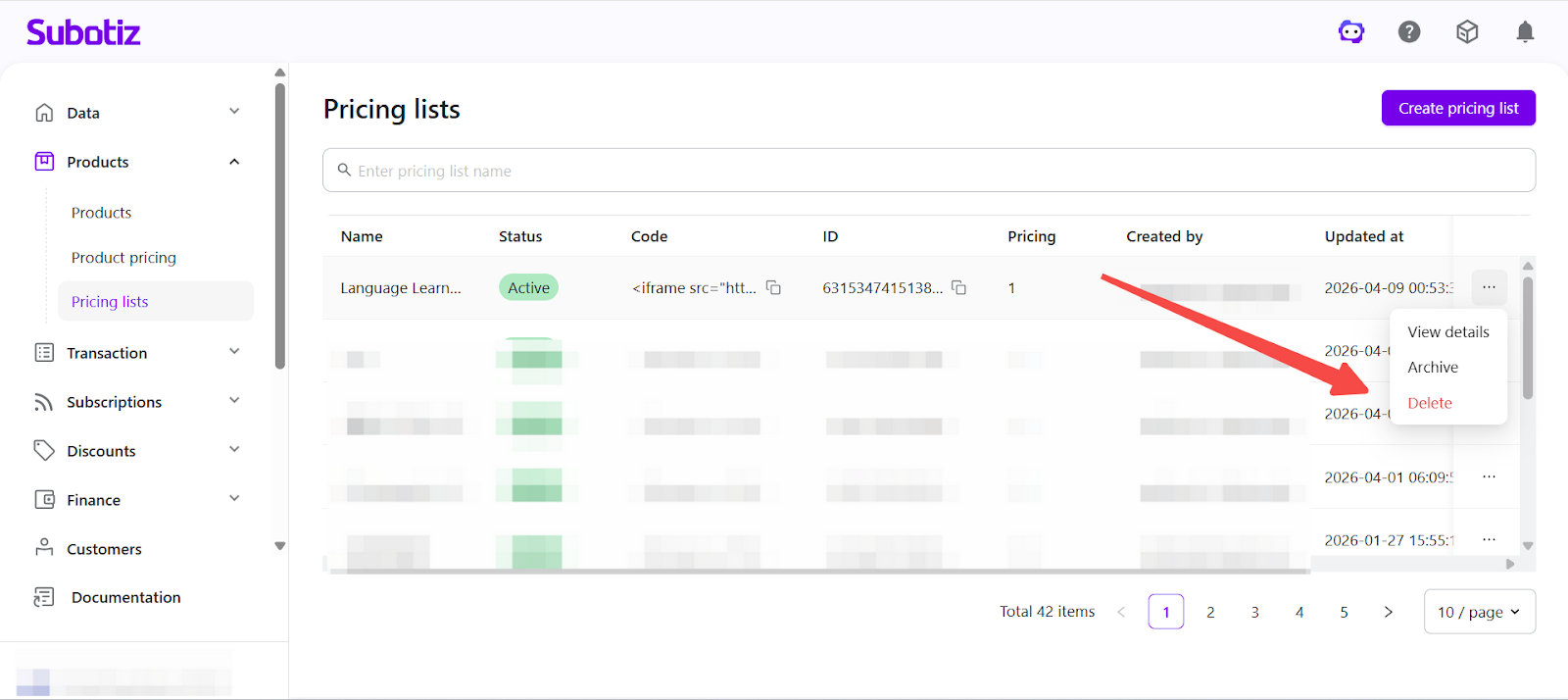This screenshot has height=700, width=1568.
Task: Go to page 2 of pricing lists
Action: tap(1210, 612)
